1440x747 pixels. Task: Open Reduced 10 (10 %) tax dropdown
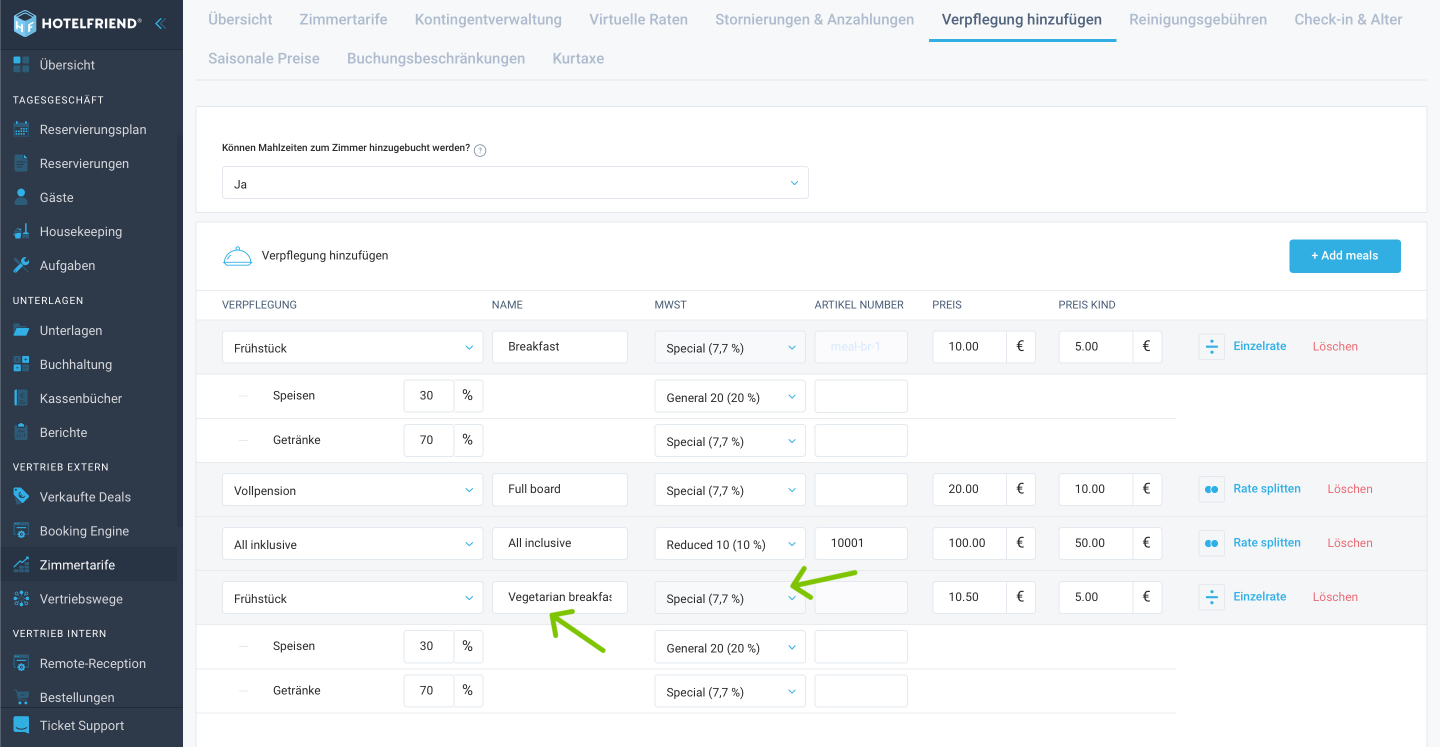(730, 543)
